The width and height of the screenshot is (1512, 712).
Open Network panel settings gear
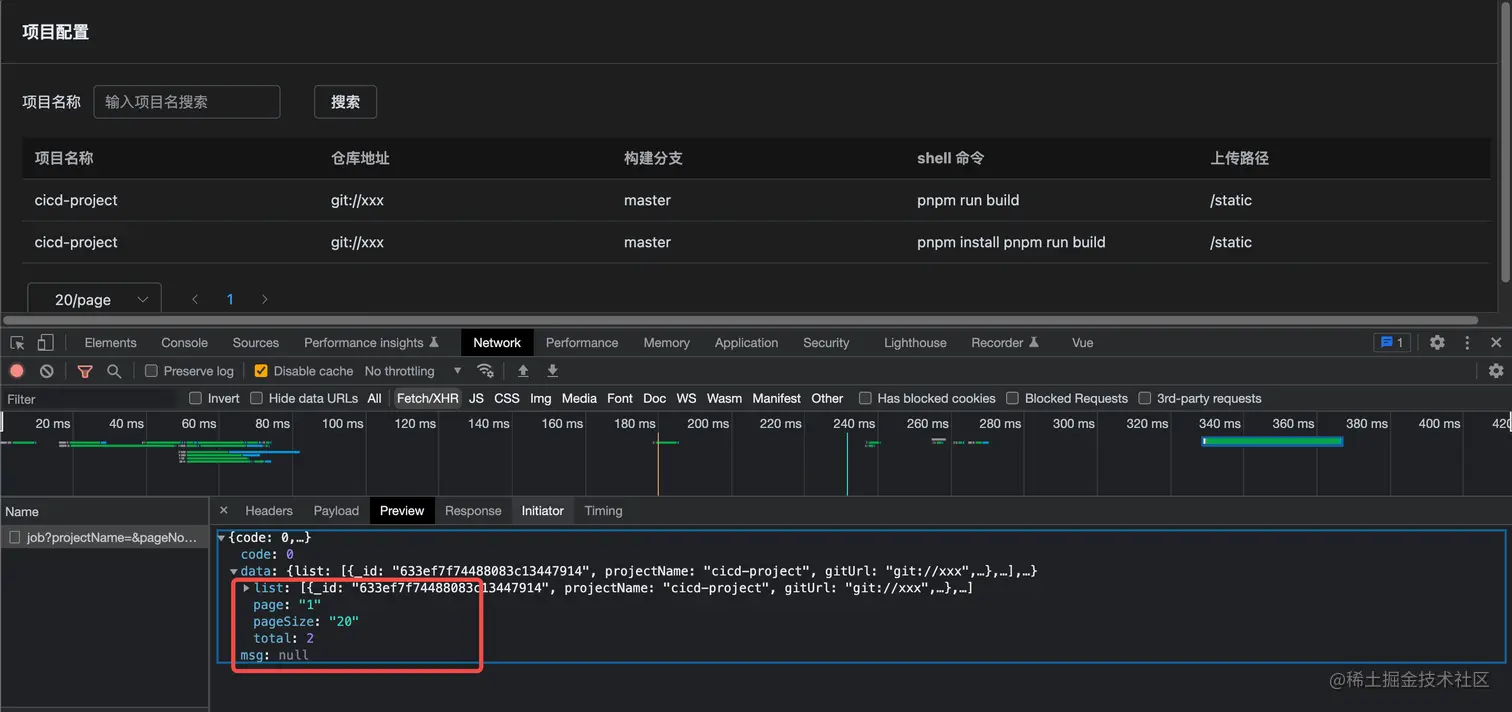click(x=1496, y=371)
